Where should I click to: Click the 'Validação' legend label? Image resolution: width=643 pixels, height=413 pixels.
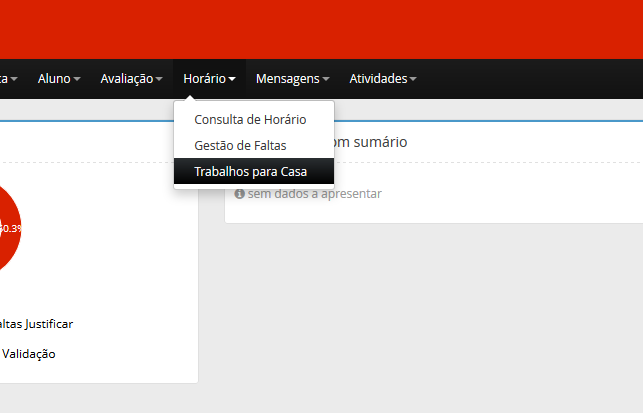(x=29, y=353)
